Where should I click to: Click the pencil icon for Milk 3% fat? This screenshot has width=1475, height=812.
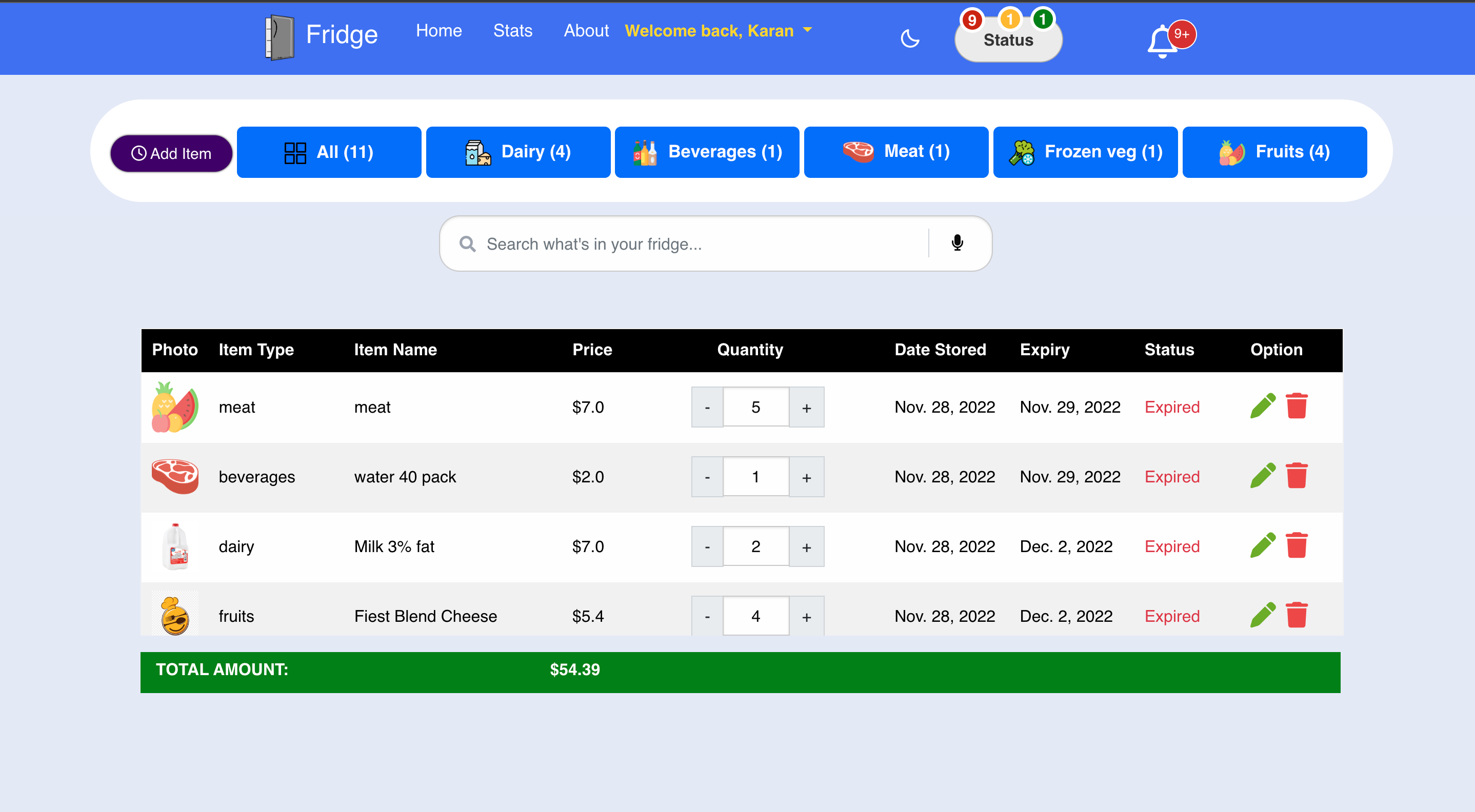pyautogui.click(x=1262, y=546)
